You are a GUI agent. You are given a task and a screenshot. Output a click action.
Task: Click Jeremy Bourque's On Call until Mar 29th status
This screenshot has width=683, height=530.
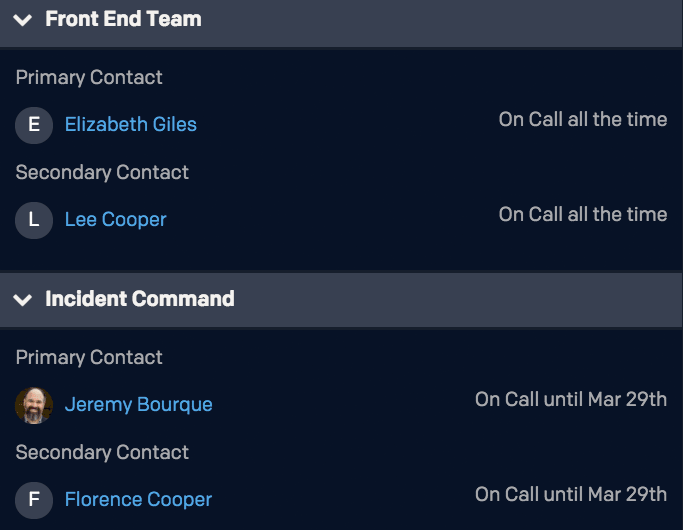pos(570,399)
